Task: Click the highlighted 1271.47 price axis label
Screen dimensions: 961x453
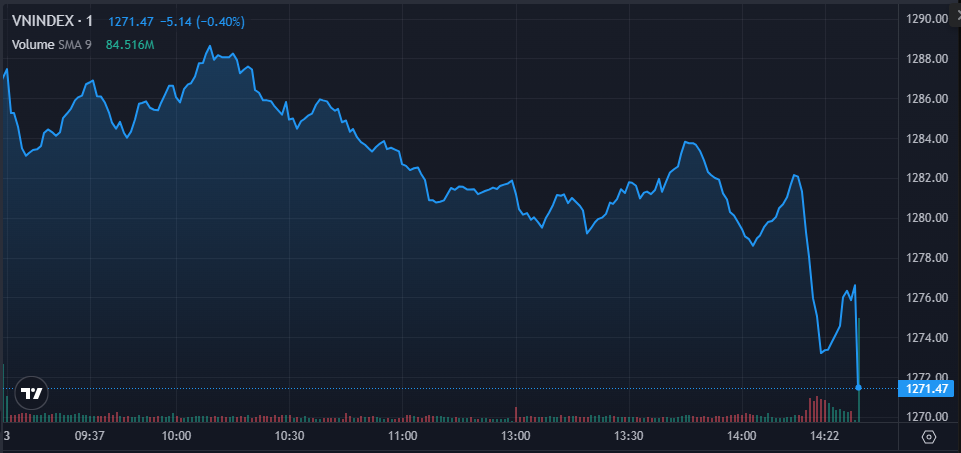Action: coord(926,388)
